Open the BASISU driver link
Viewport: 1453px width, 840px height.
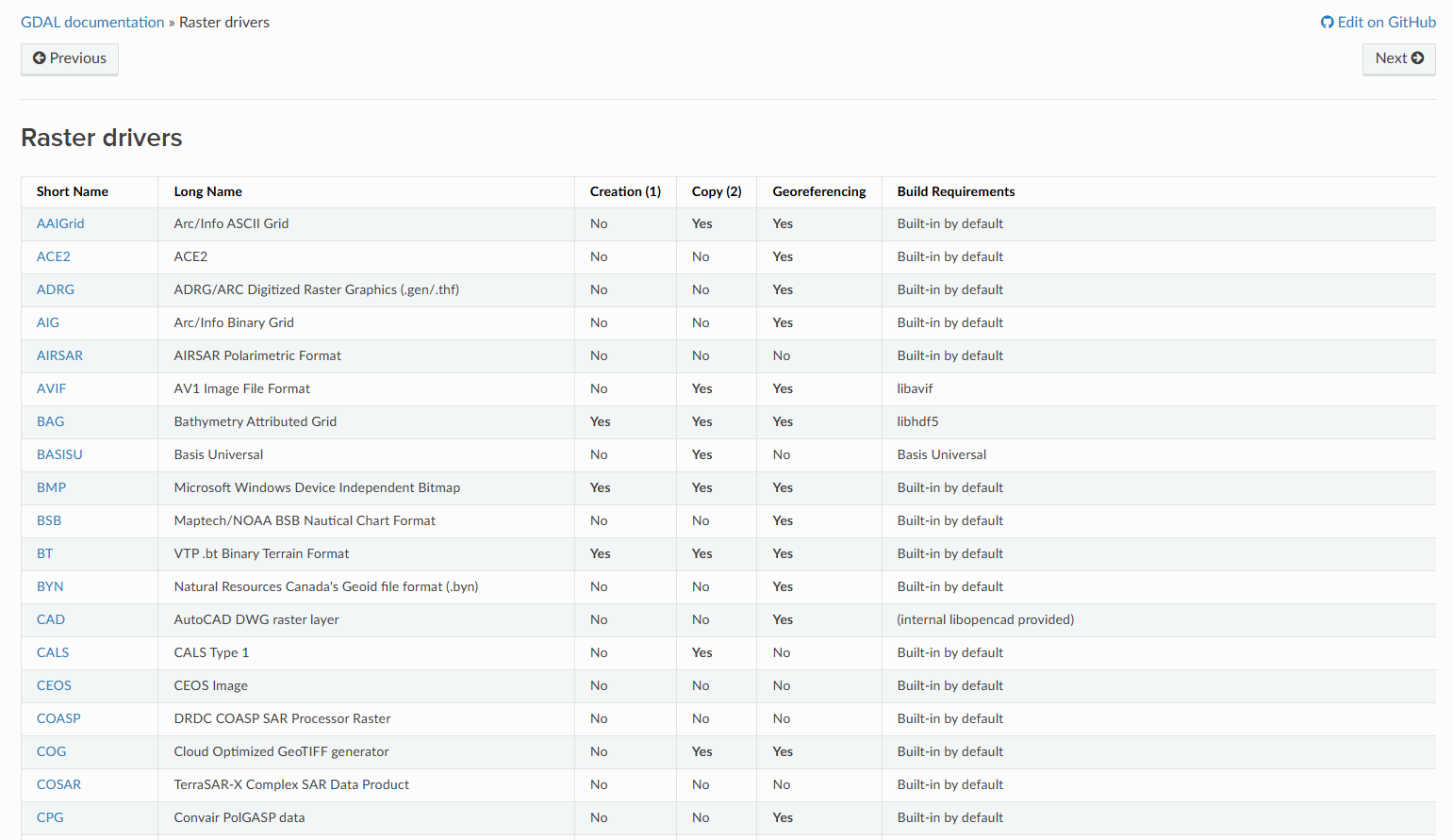click(x=59, y=454)
